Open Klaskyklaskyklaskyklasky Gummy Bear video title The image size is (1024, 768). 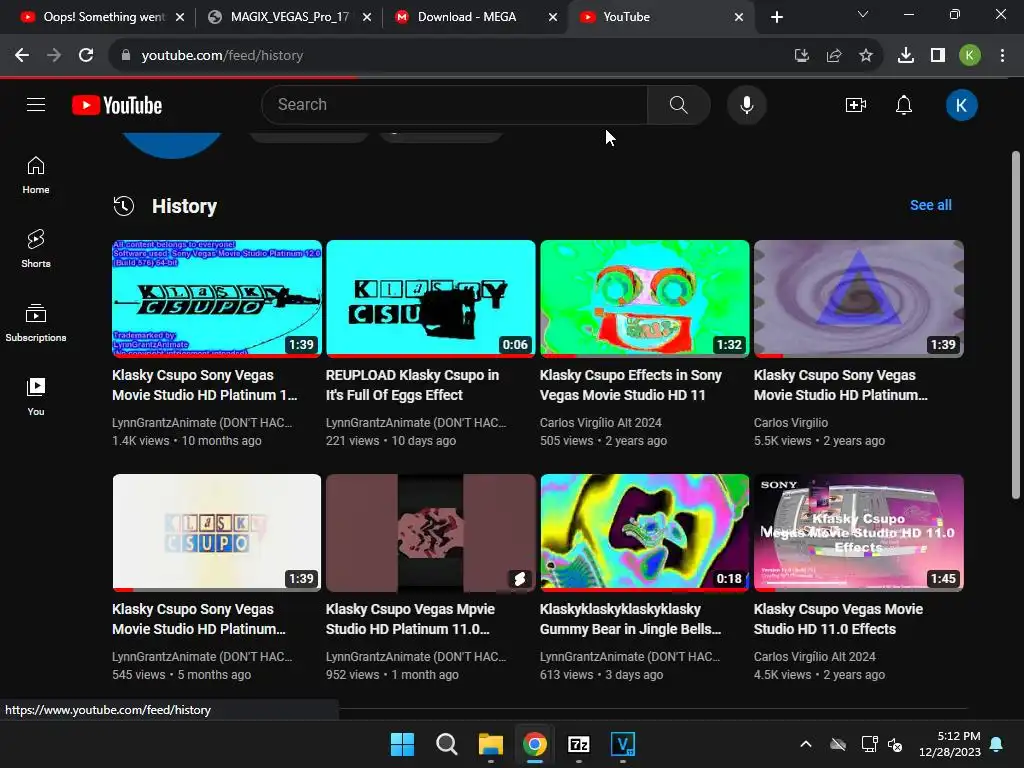630,619
